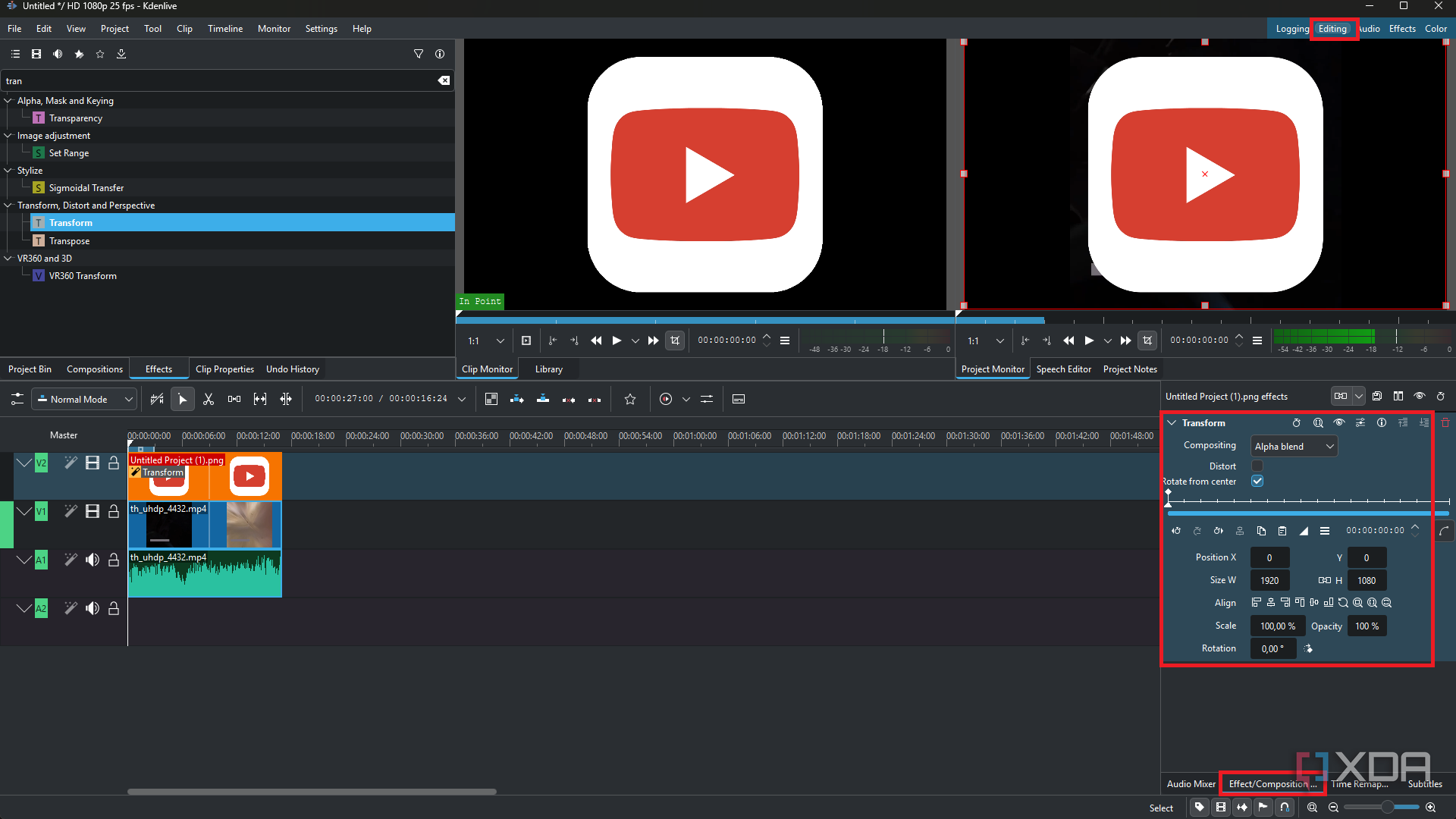The height and width of the screenshot is (819, 1456).
Task: Switch to Project Bin tab
Action: click(x=30, y=369)
